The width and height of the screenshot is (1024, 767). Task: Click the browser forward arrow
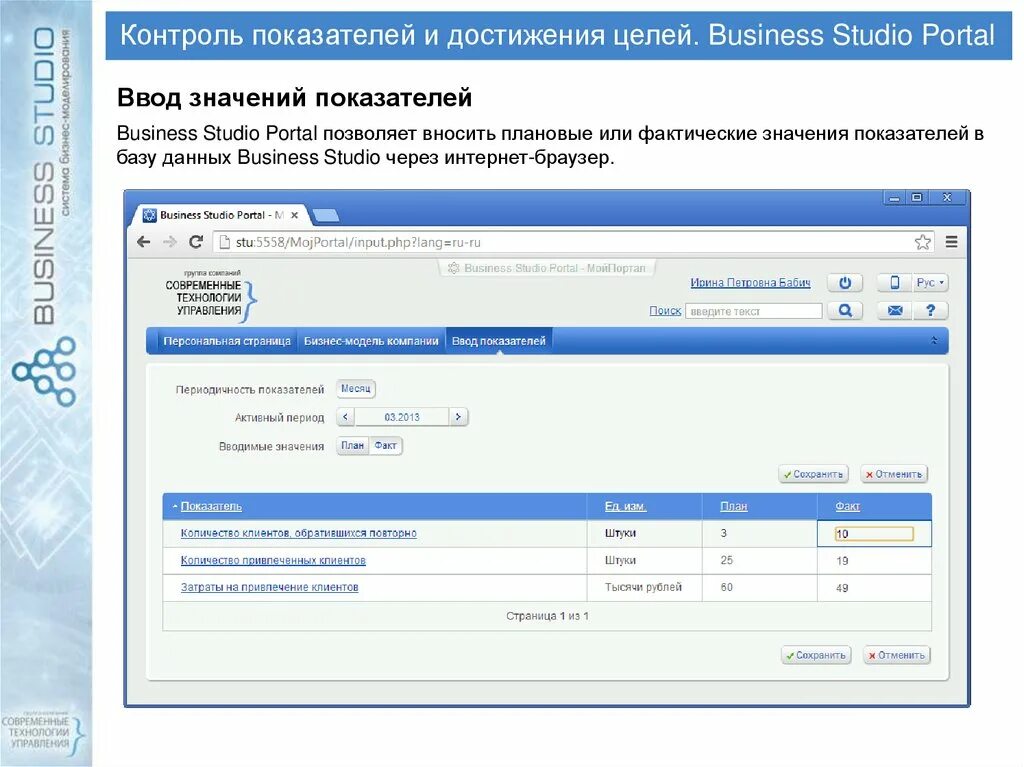pyautogui.click(x=170, y=242)
